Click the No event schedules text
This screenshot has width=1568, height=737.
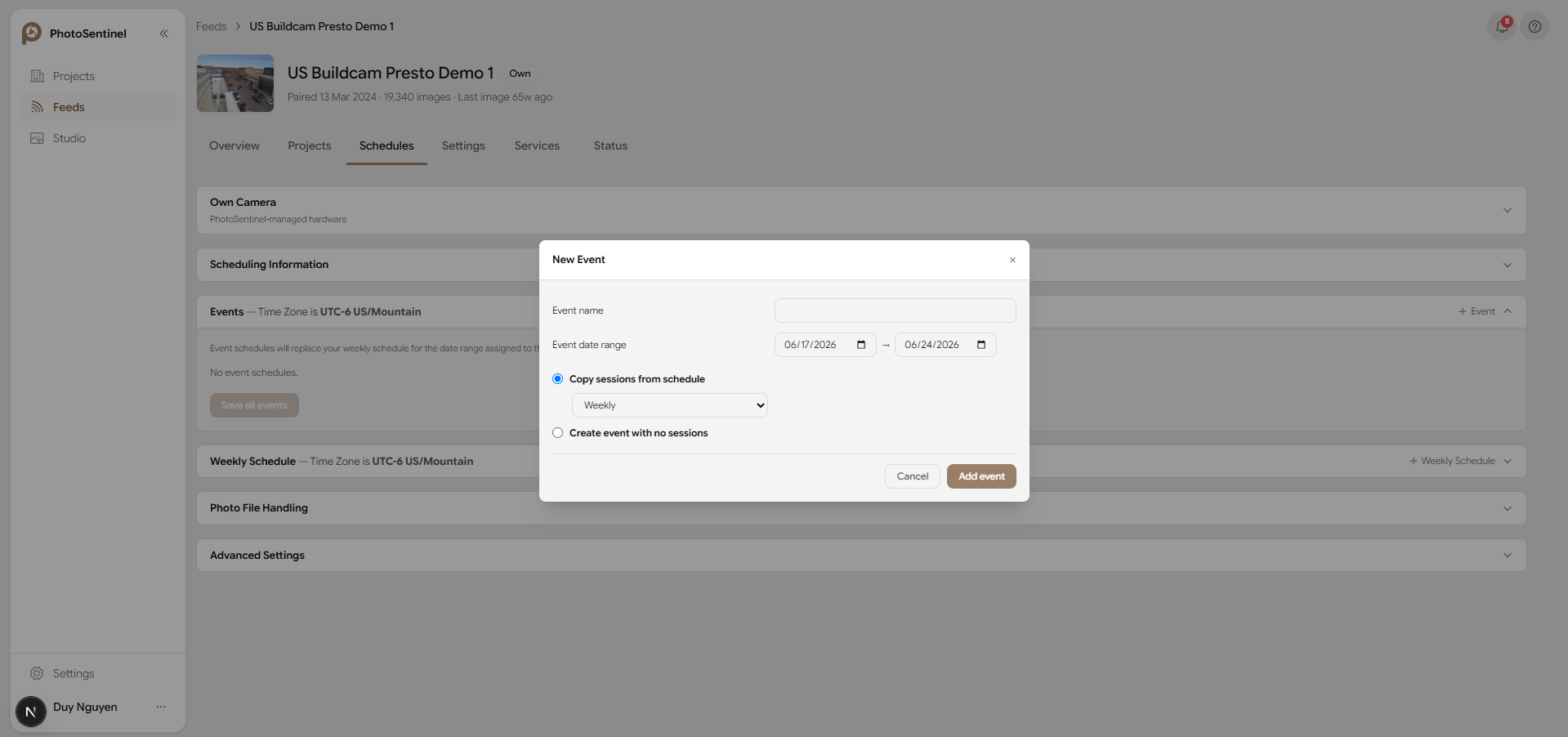[253, 373]
